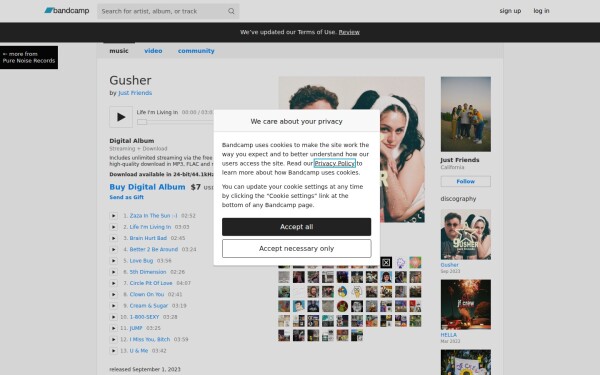The image size is (600, 375).
Task: Click the black X supporter avatar
Action: [386, 262]
